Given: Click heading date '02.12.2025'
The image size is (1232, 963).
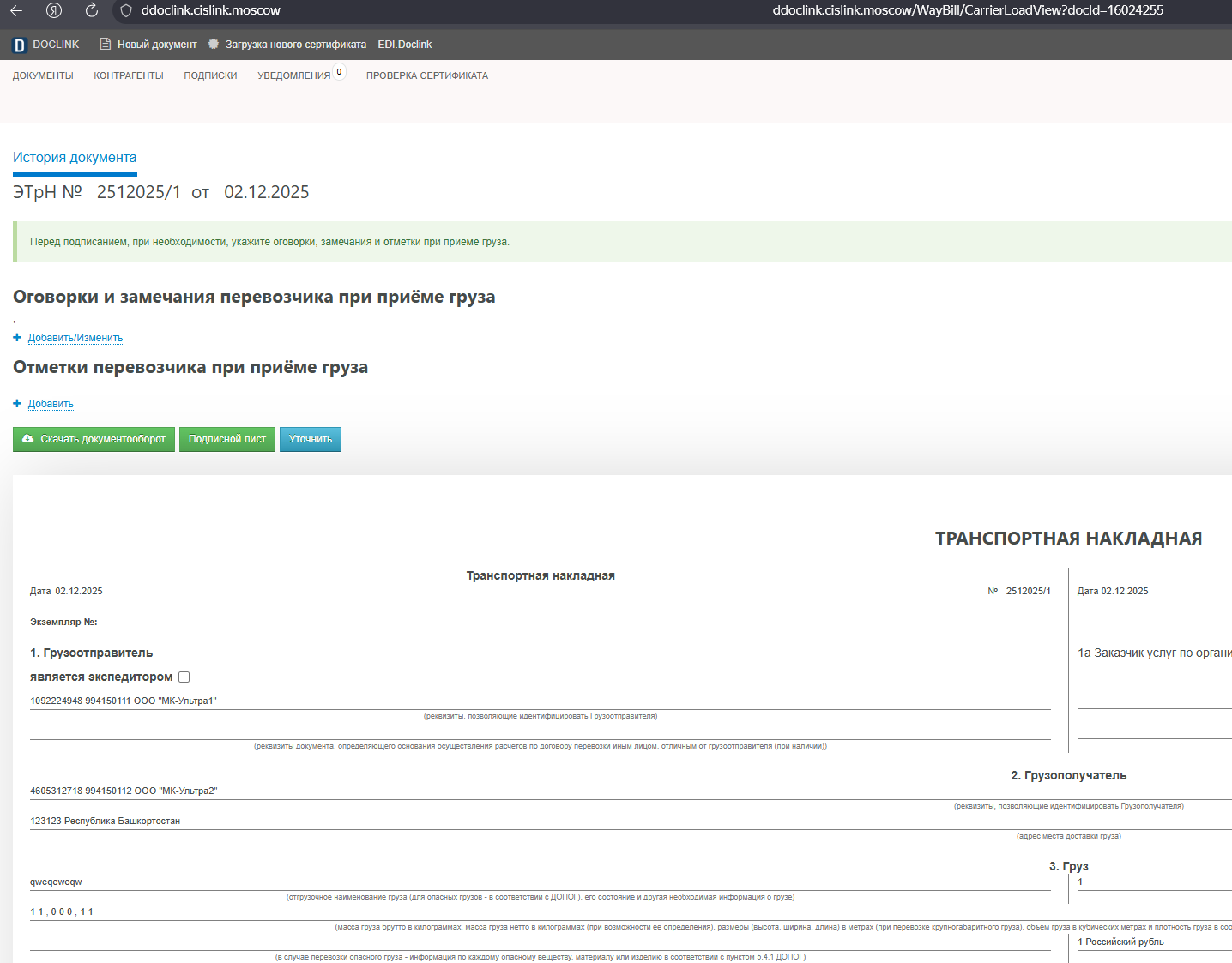Looking at the screenshot, I should [267, 192].
